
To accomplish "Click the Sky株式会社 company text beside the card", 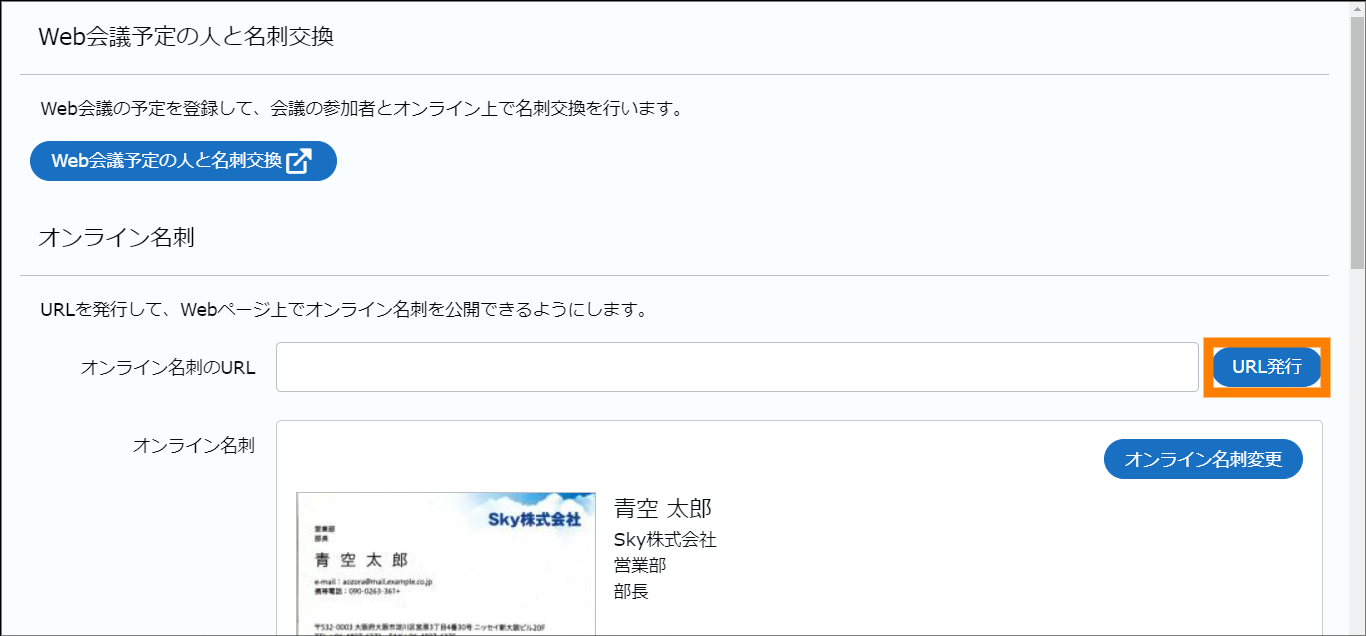I will [665, 540].
